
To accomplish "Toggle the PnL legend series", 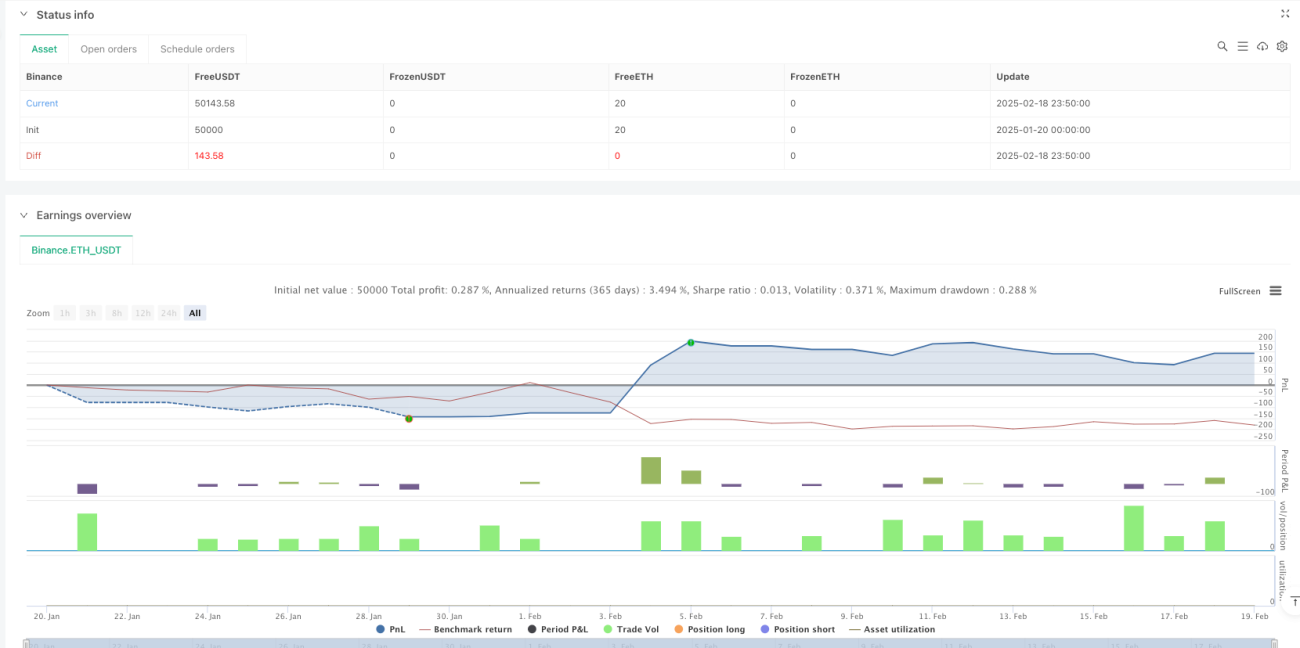I will pyautogui.click(x=391, y=629).
